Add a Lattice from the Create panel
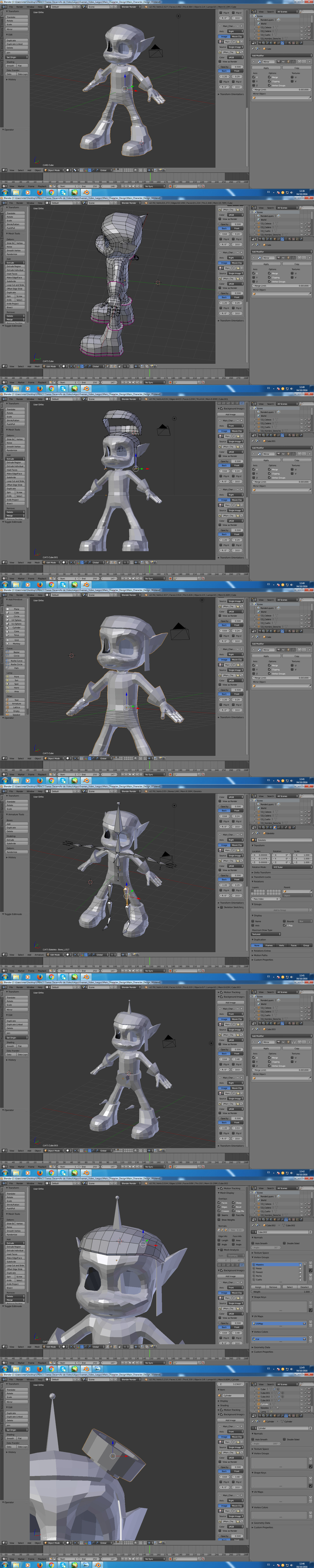This screenshot has height=1568, width=314. pyautogui.click(x=15, y=707)
